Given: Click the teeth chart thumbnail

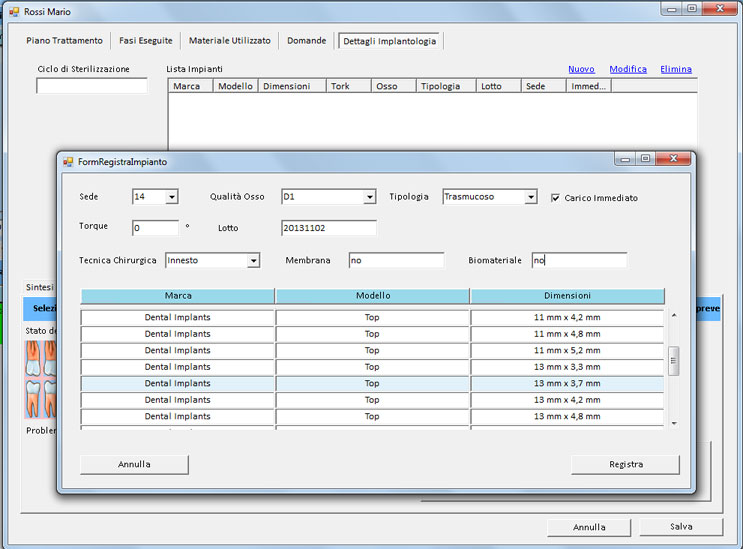Looking at the screenshot, I should pyautogui.click(x=40, y=378).
